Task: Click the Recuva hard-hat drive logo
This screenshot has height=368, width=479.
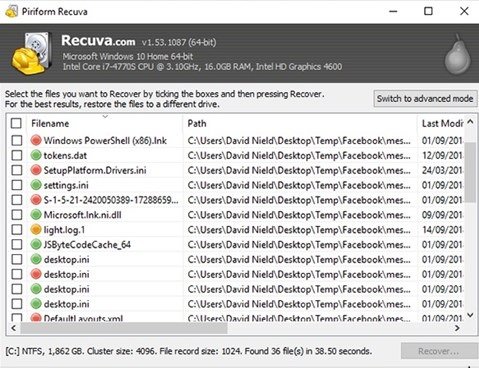Action: [32, 53]
